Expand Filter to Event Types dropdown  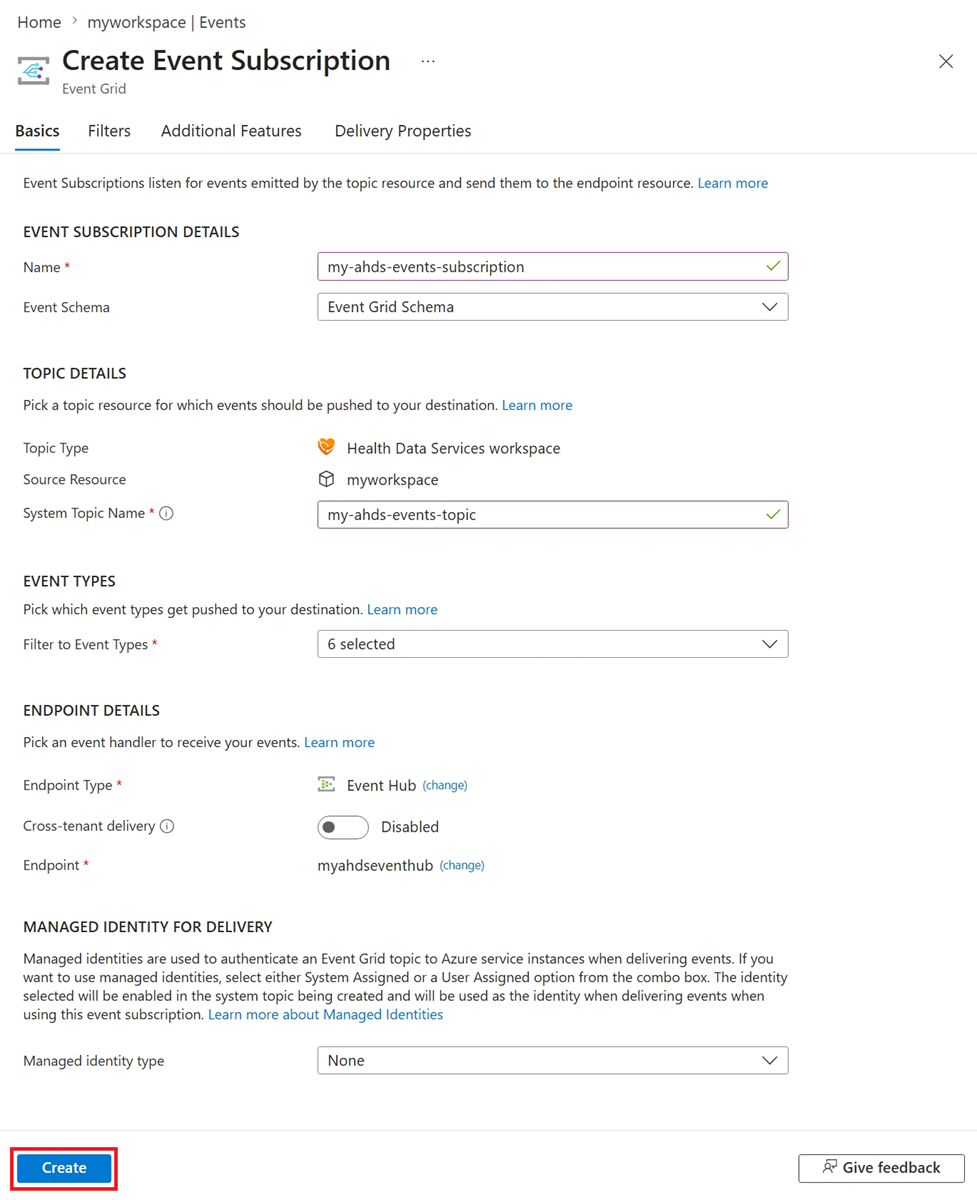tap(553, 644)
